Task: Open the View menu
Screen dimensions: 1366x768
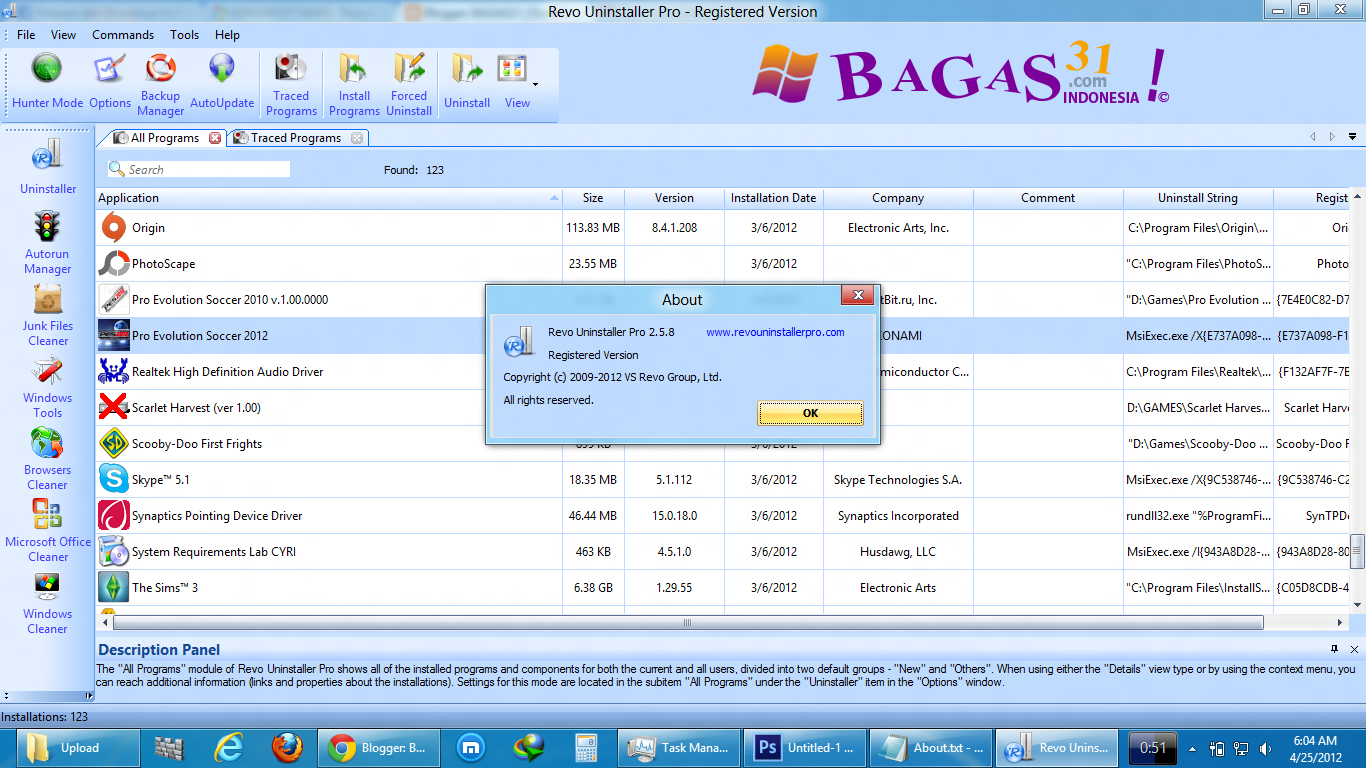Action: 63,34
